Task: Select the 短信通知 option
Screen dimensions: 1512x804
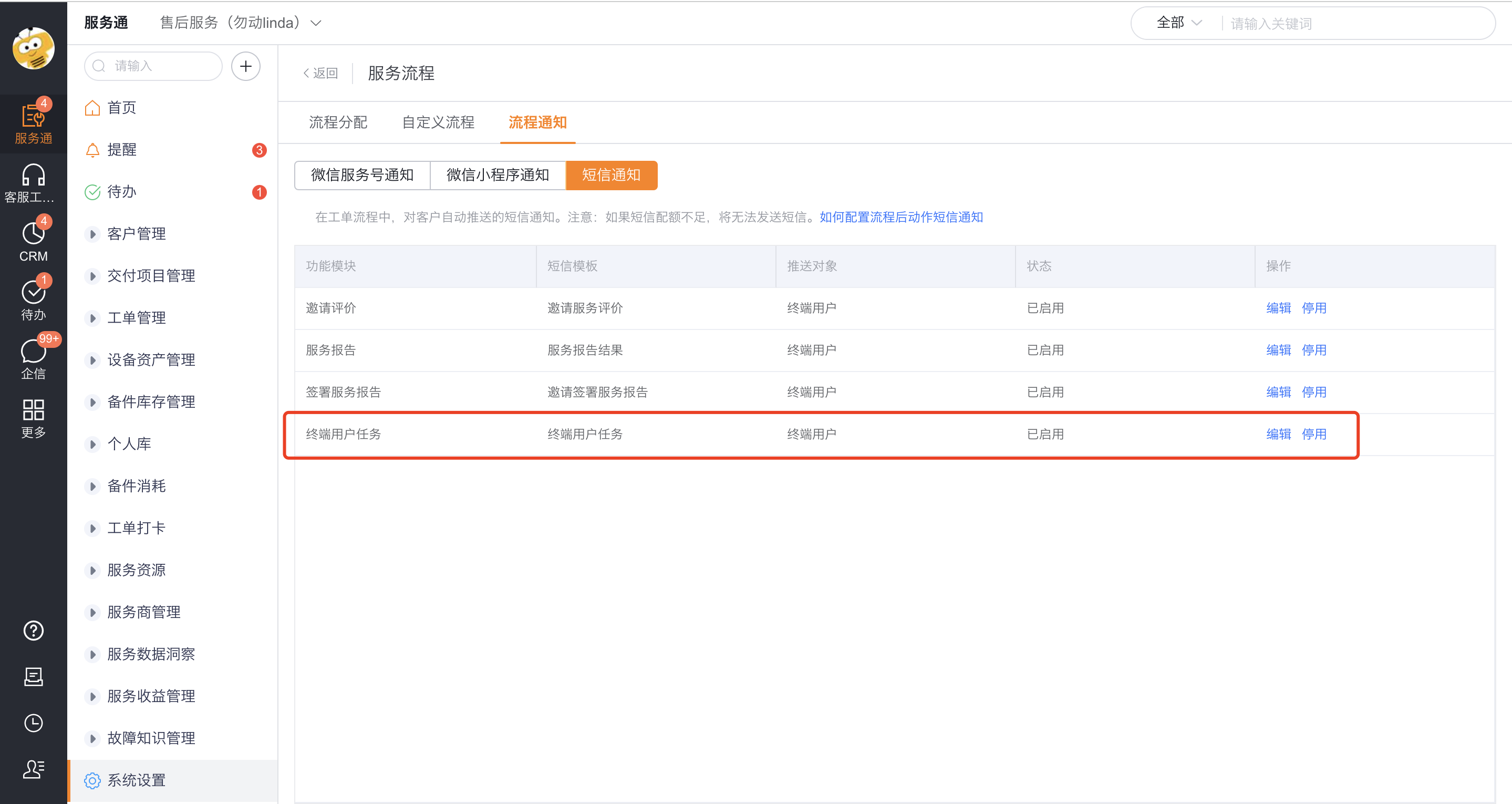Action: click(x=611, y=175)
